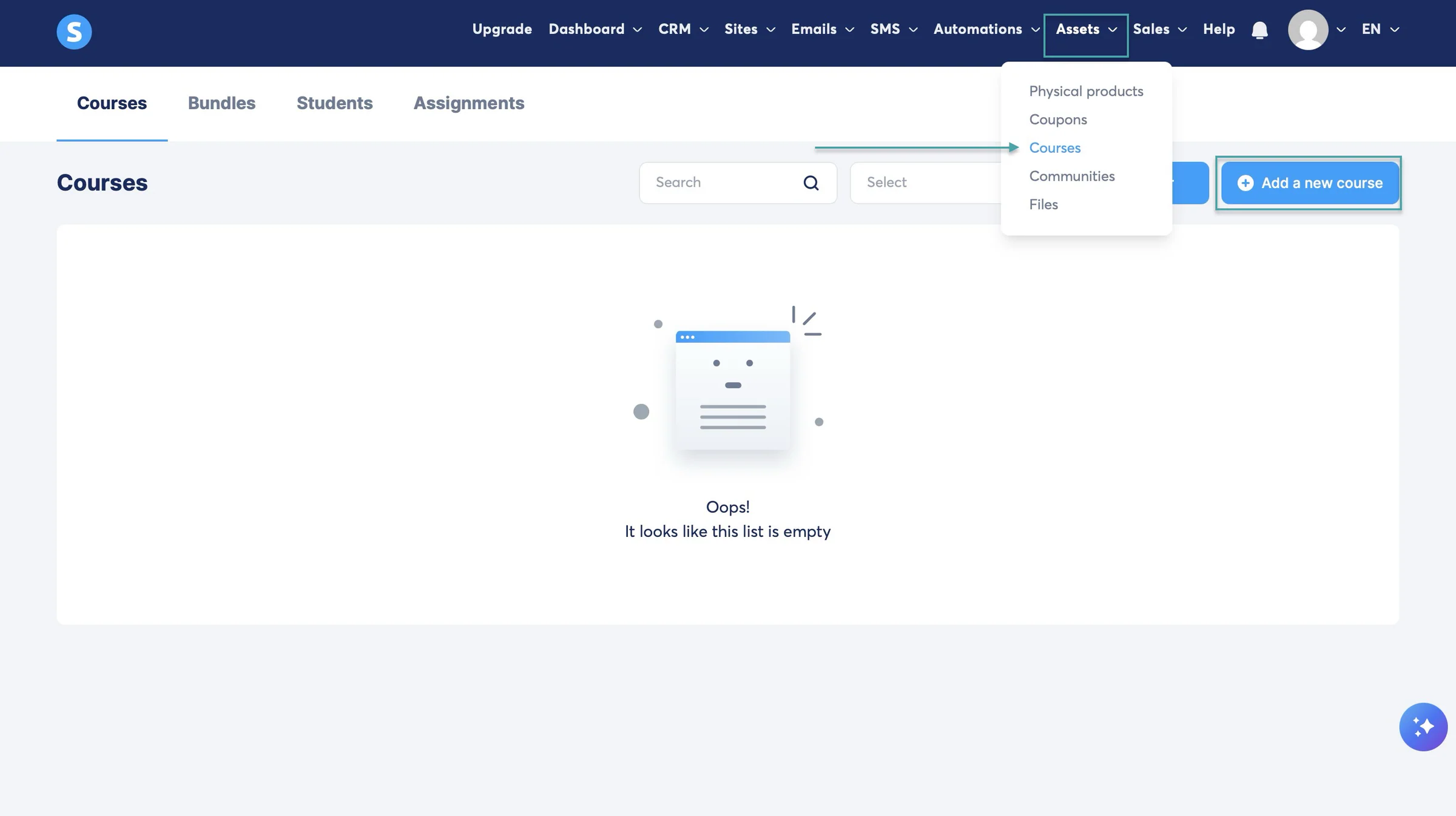Viewport: 1456px width, 816px height.
Task: Expand the SMS menu
Action: (894, 29)
